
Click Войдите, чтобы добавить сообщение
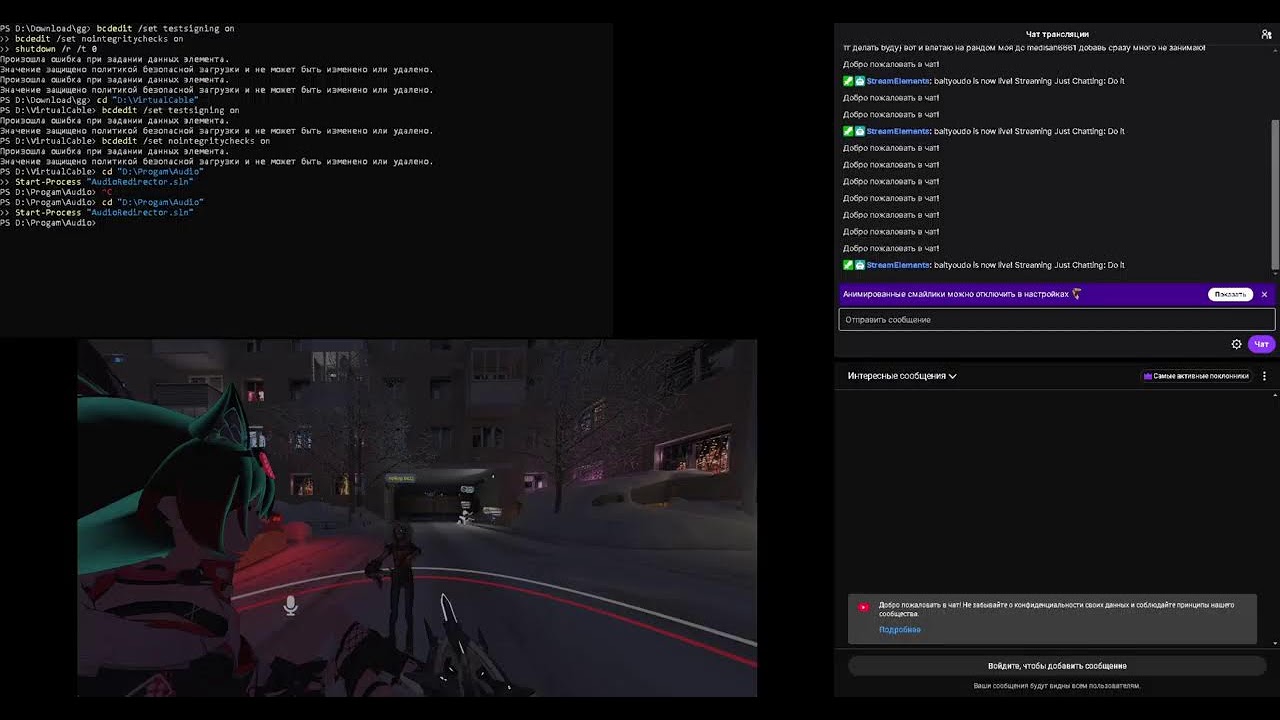tap(1057, 666)
